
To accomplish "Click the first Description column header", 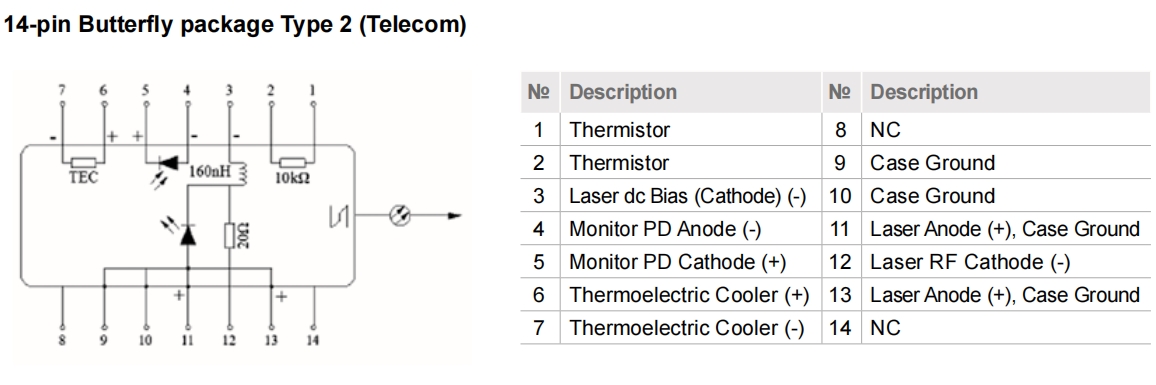I will tap(623, 92).
